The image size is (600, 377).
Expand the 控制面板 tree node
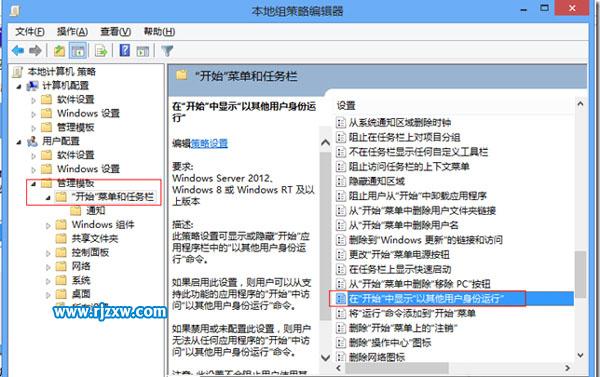tap(48, 253)
